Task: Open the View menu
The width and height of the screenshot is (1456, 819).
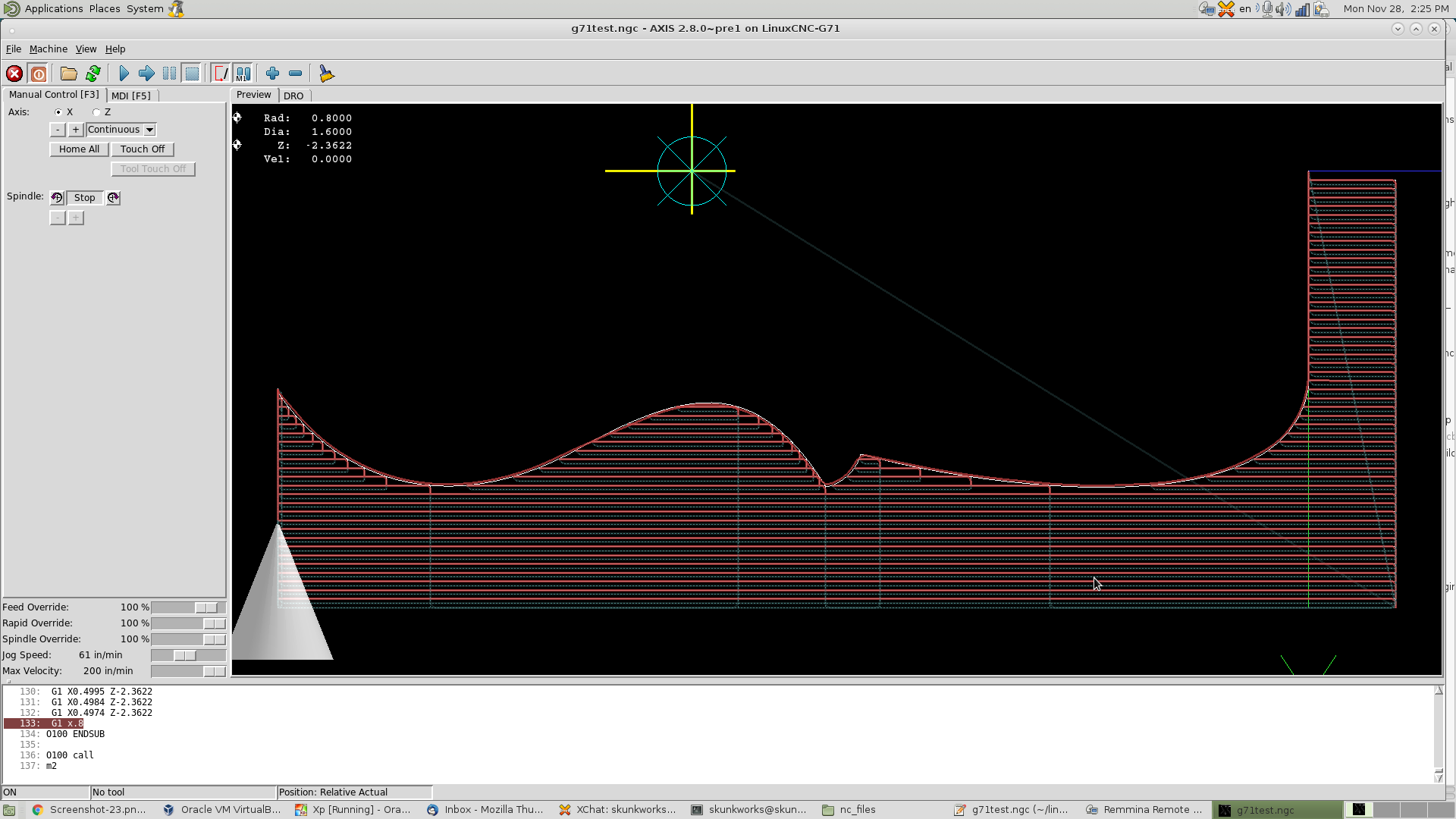Action: click(x=86, y=49)
